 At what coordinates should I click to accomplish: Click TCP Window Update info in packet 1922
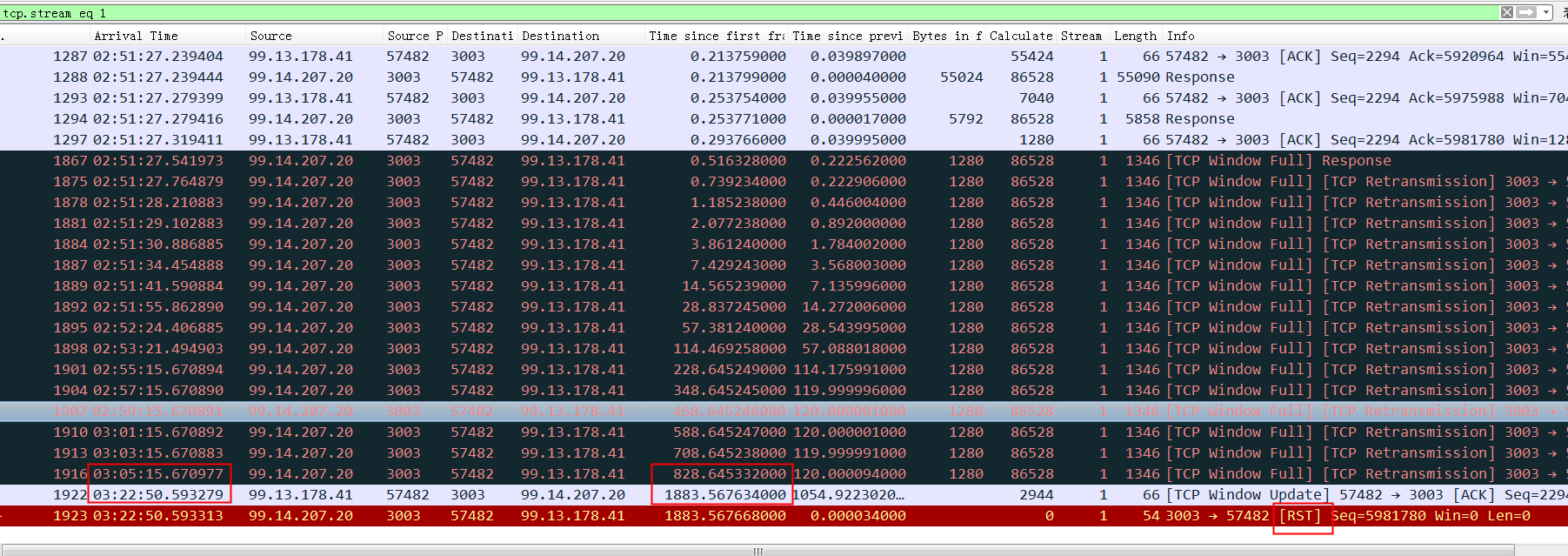(1248, 495)
